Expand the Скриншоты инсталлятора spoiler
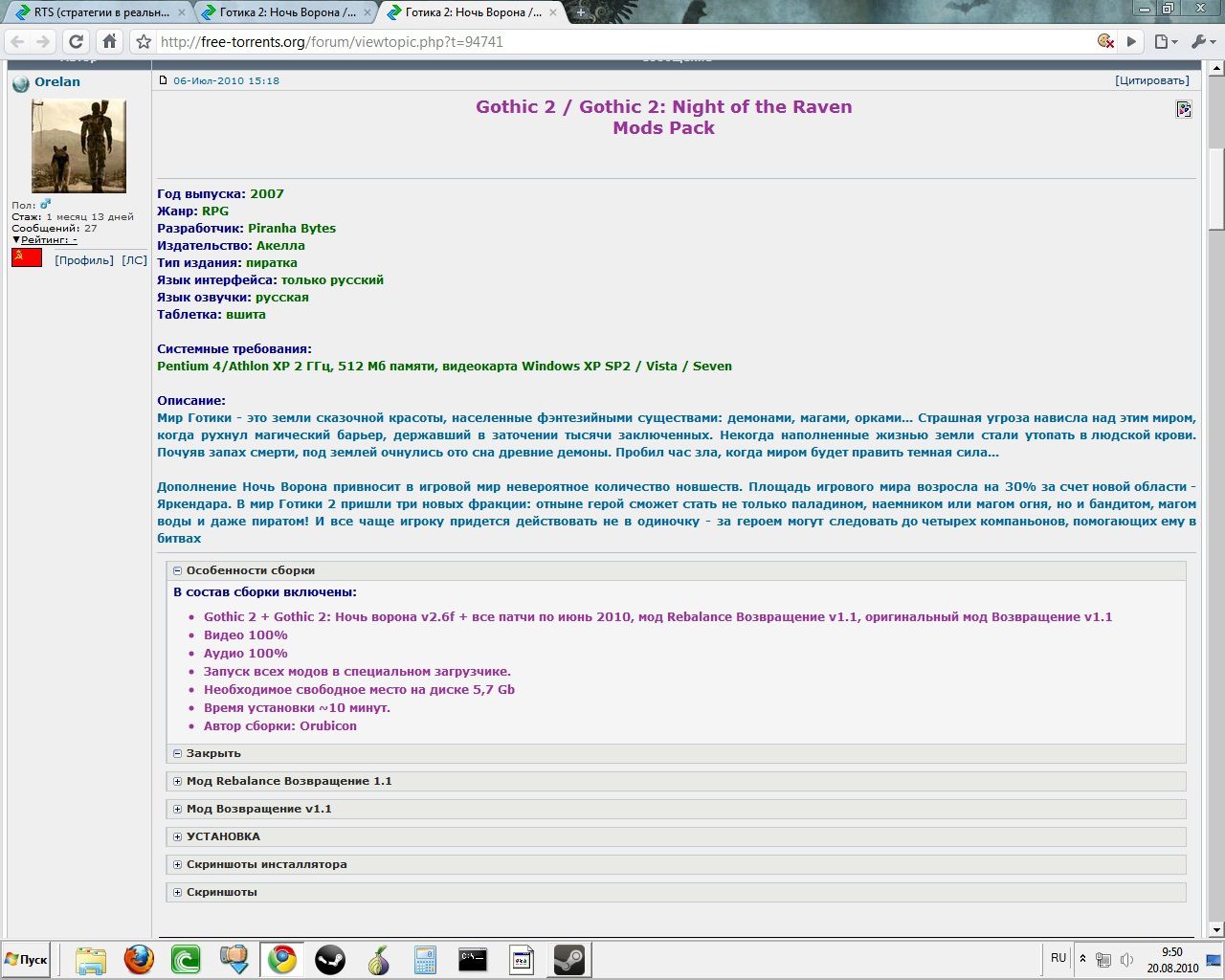 tap(676, 864)
